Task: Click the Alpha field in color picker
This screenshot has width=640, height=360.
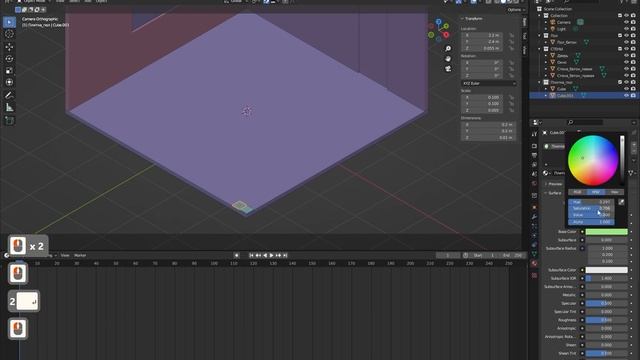Action: tap(591, 222)
